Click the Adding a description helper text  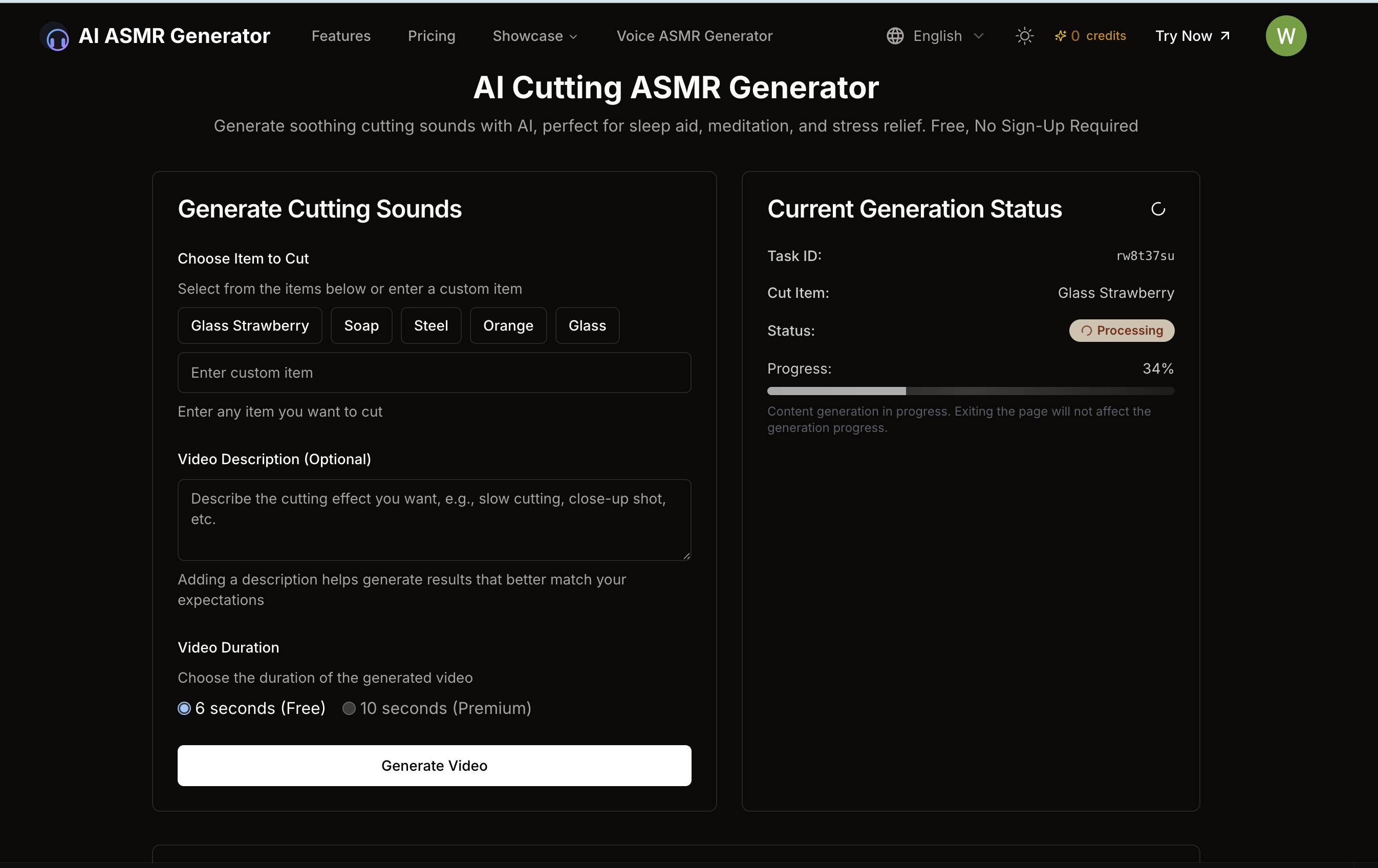[402, 590]
